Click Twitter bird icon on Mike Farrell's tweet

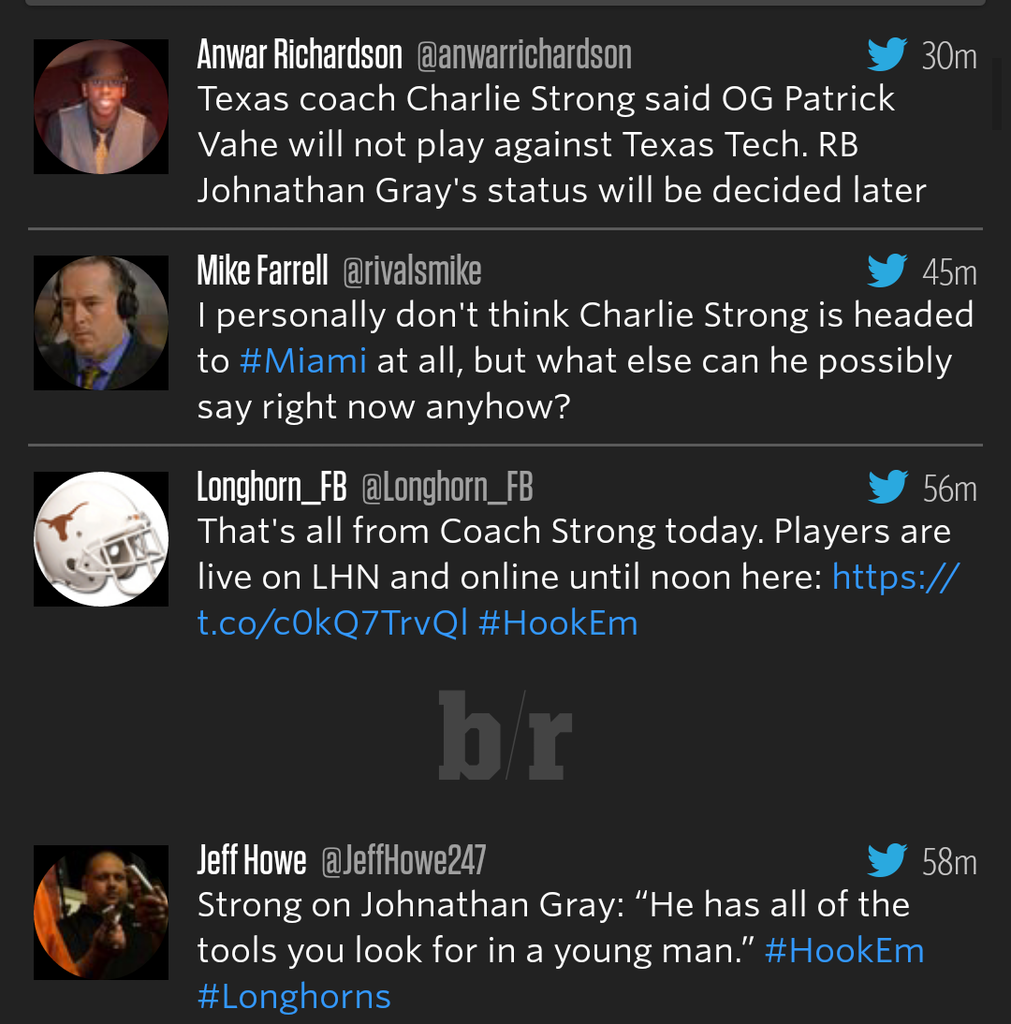coord(886,270)
